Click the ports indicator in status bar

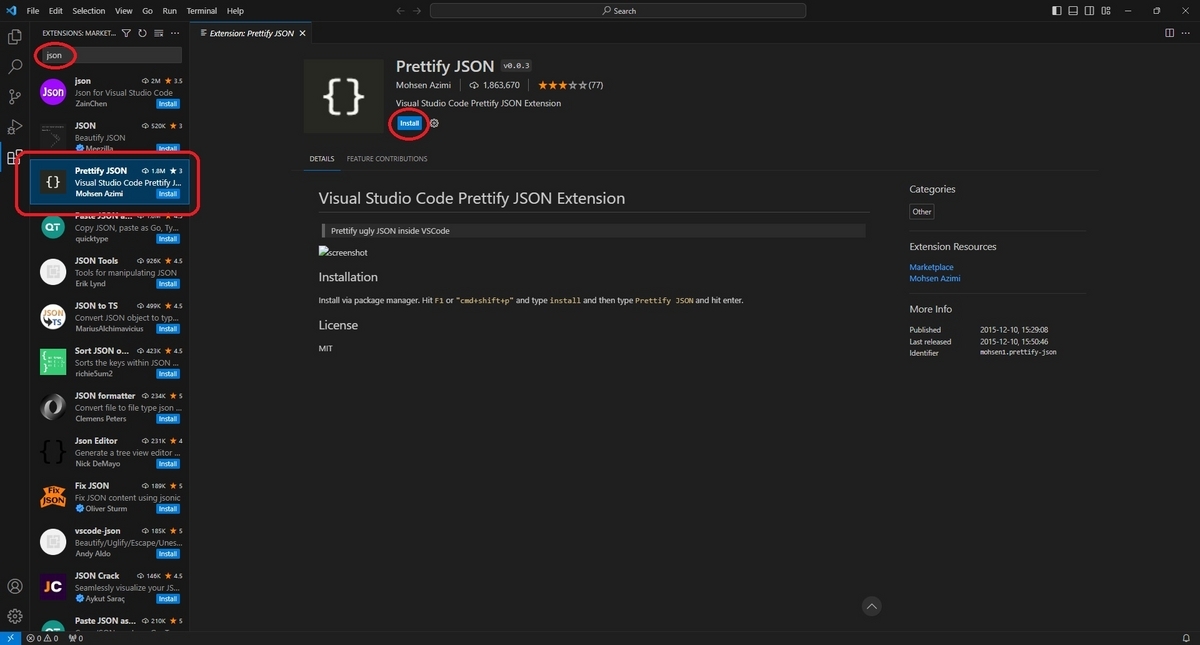[x=76, y=638]
